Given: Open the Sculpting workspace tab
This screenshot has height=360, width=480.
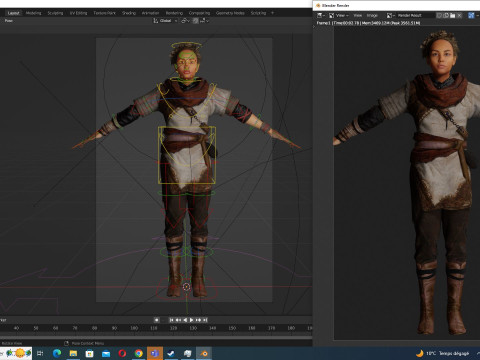Looking at the screenshot, I should 55,13.
